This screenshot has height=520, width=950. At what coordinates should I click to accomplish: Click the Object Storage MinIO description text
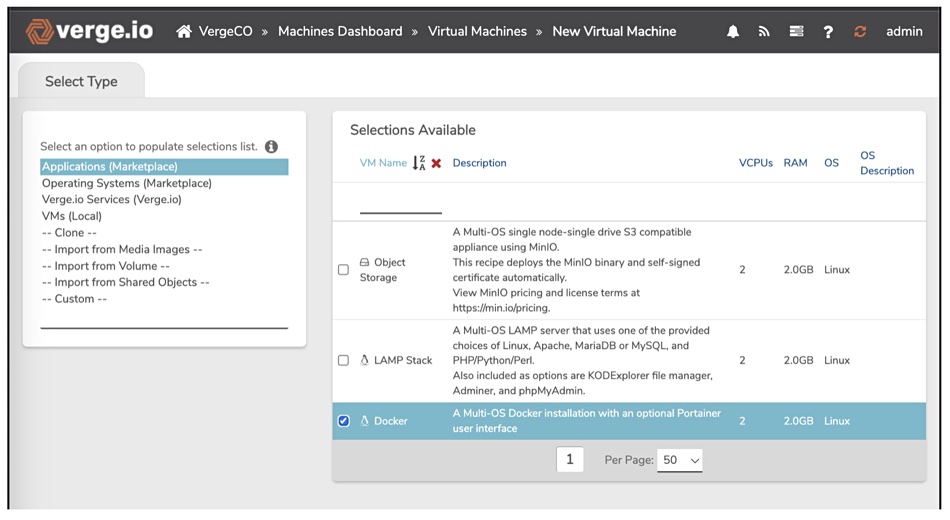[576, 270]
